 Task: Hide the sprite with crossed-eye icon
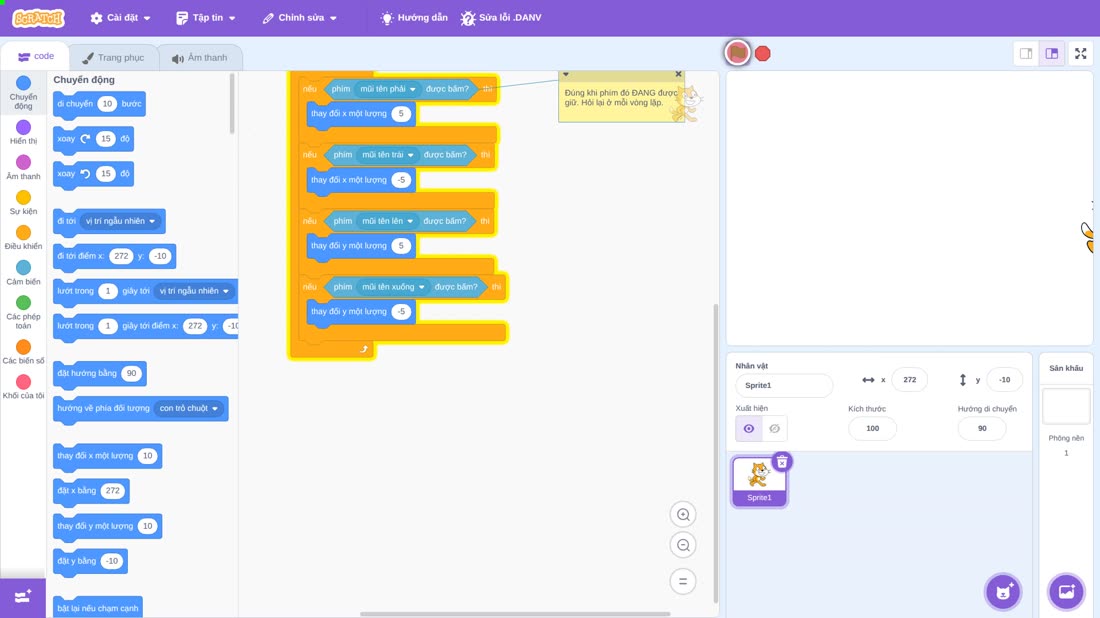774,429
